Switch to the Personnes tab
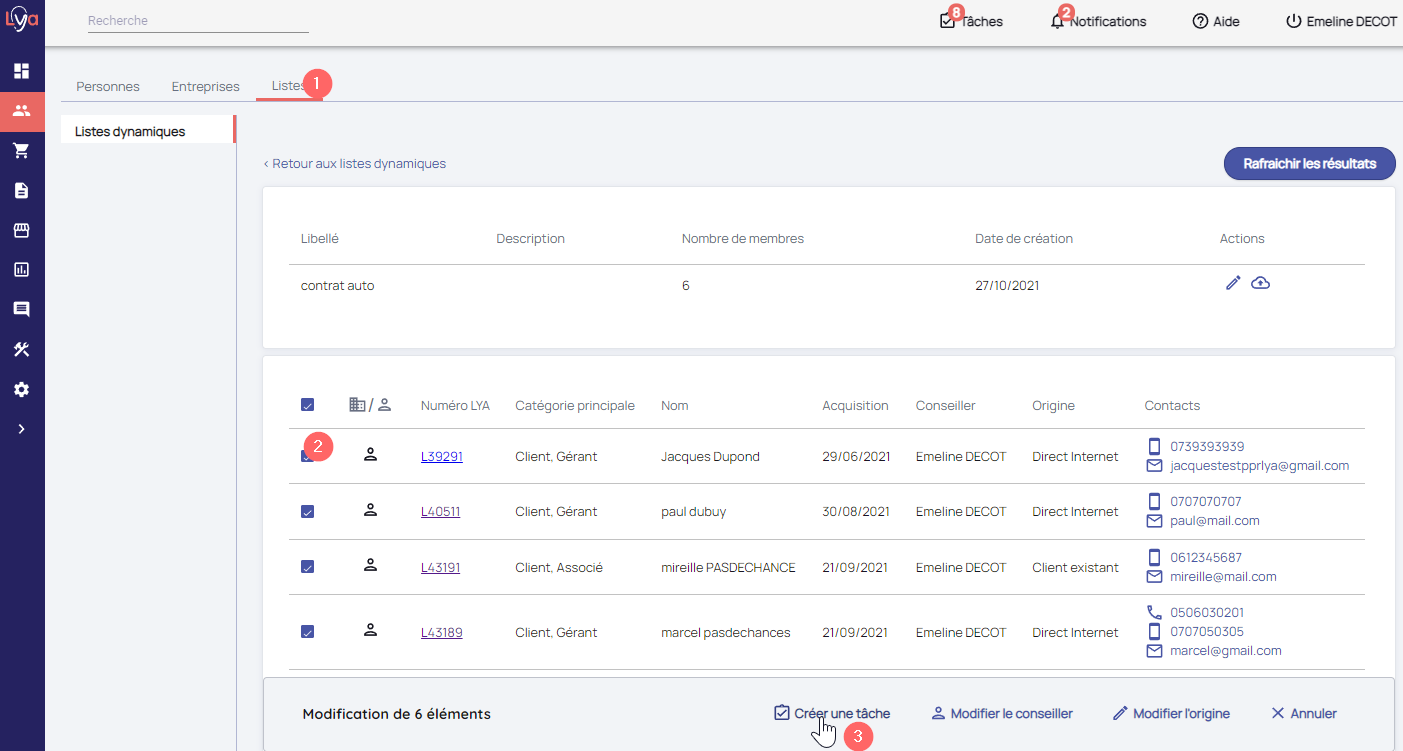The width and height of the screenshot is (1403, 751). tap(108, 86)
